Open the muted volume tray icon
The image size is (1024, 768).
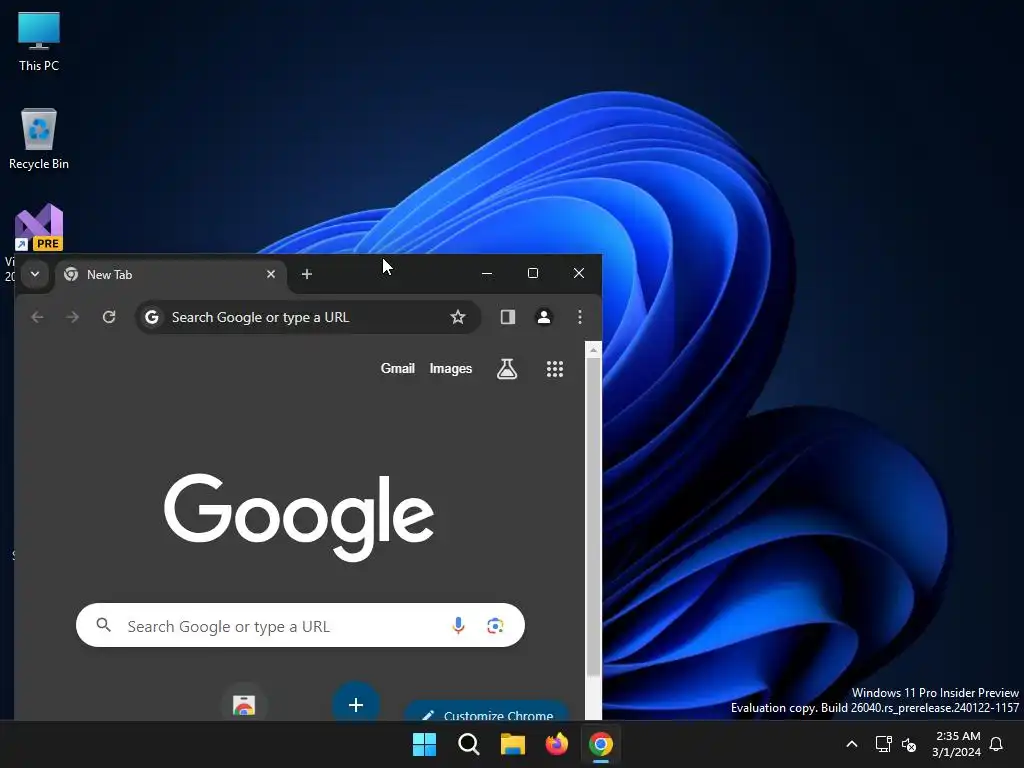coord(909,744)
